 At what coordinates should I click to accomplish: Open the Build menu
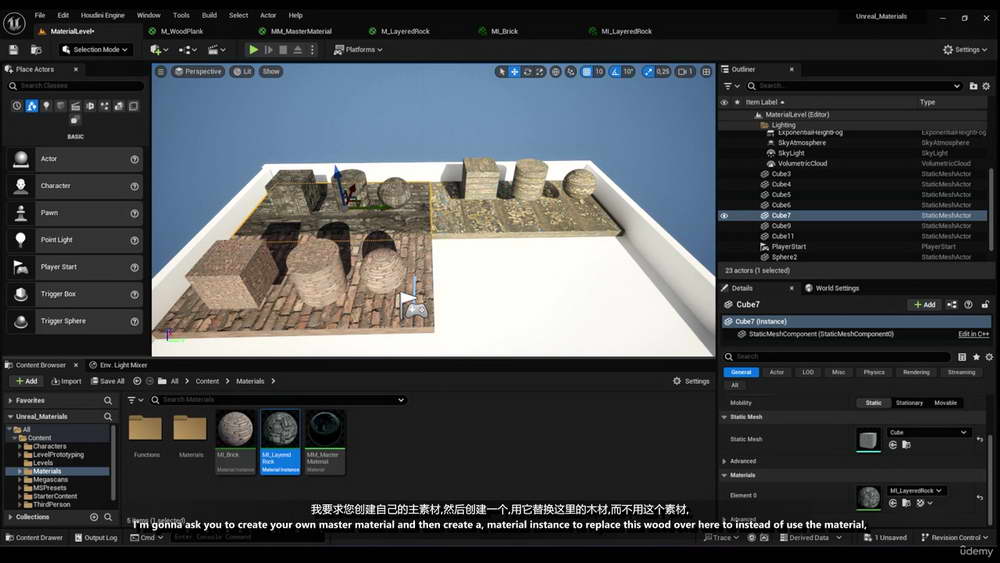pos(209,15)
